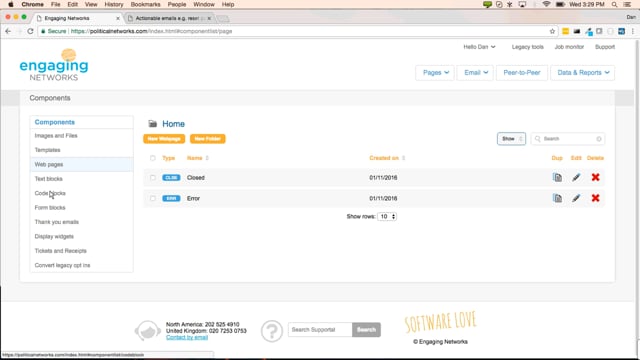Click the footer Search button
The width and height of the screenshot is (640, 360).
366,330
